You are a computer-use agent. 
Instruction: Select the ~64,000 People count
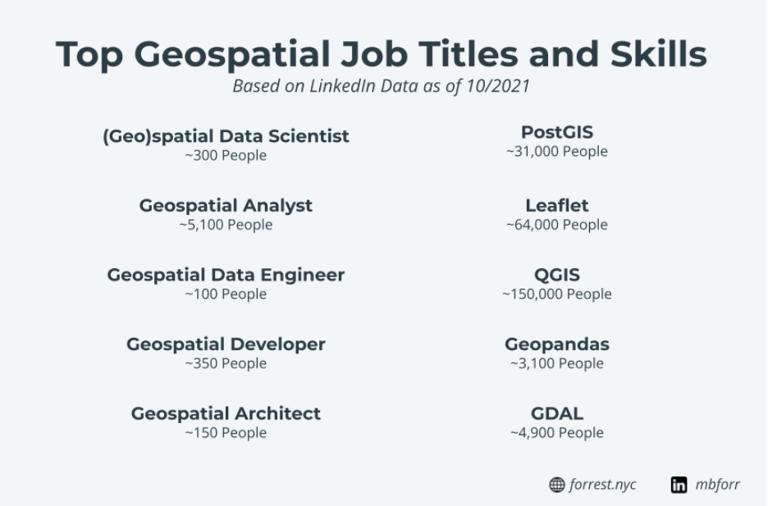[x=557, y=225]
